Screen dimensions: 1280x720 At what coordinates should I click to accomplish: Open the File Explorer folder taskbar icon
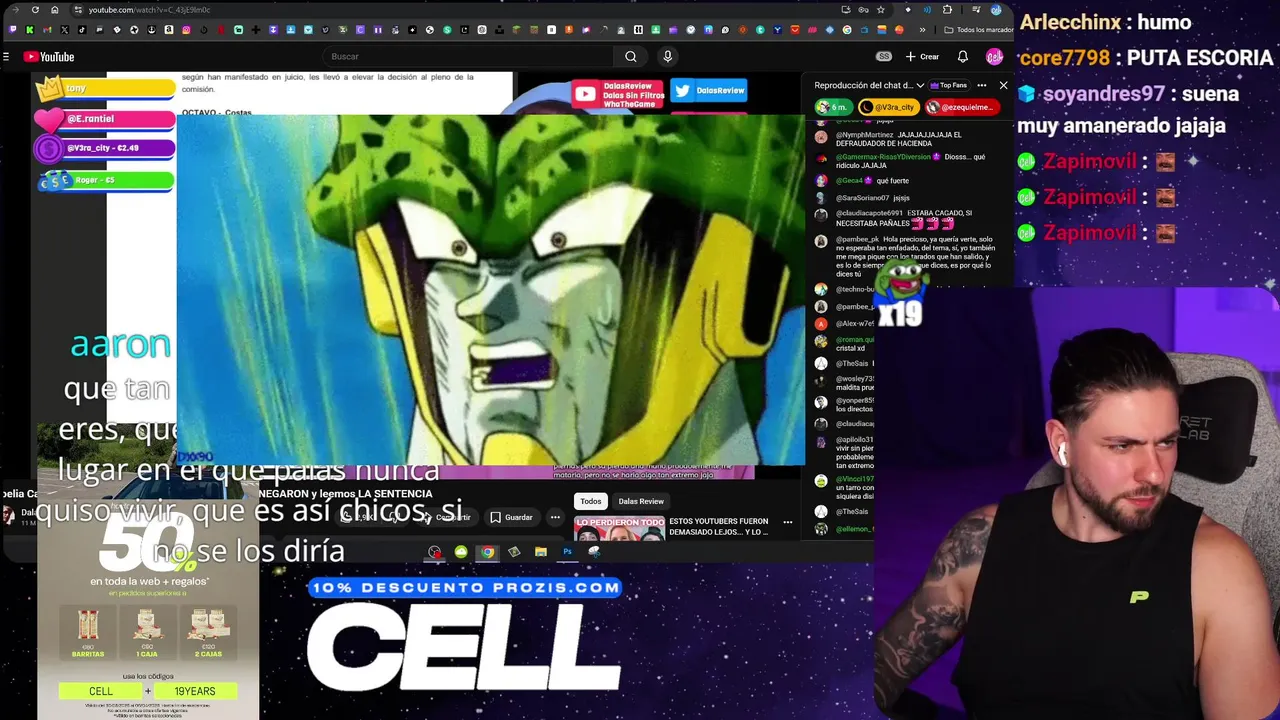pos(541,552)
